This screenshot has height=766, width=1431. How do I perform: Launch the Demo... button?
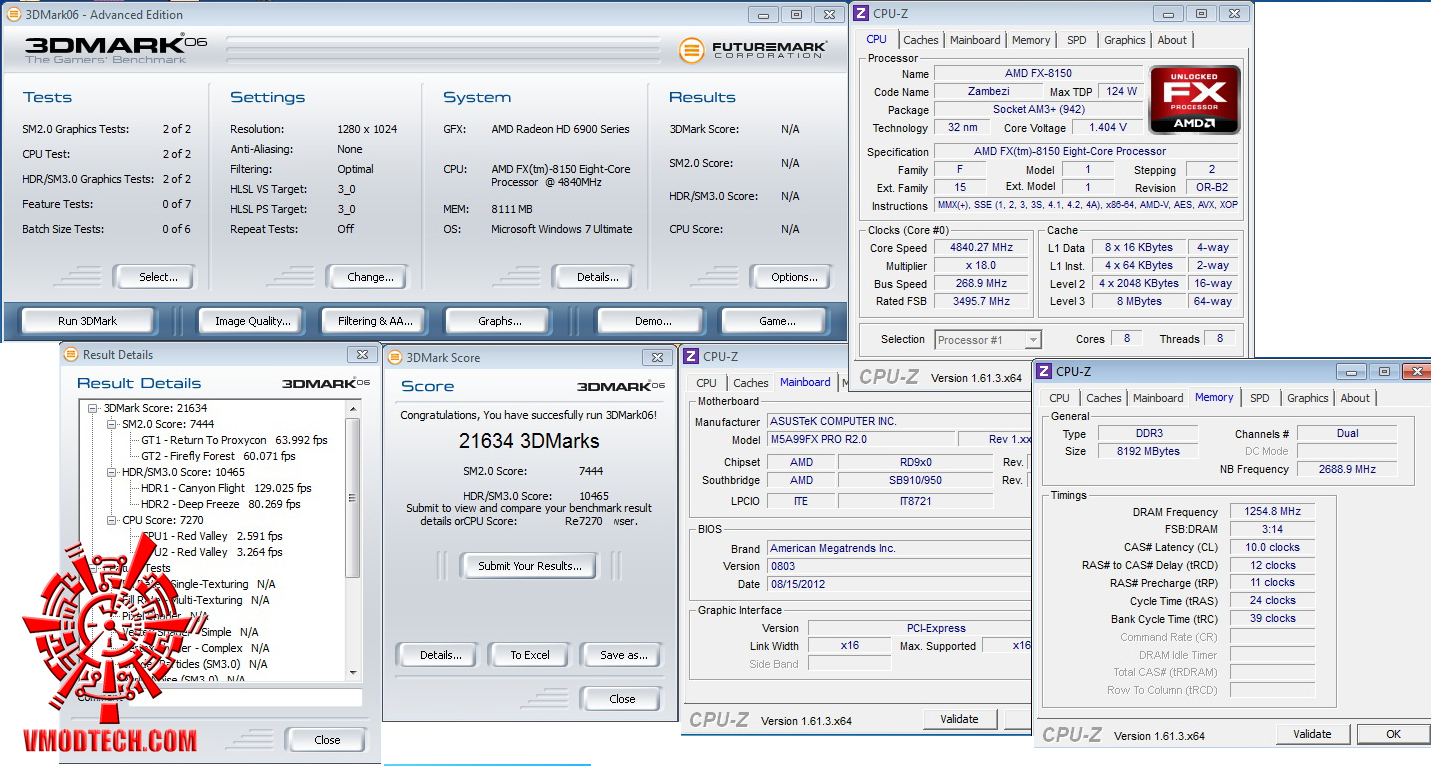click(653, 321)
